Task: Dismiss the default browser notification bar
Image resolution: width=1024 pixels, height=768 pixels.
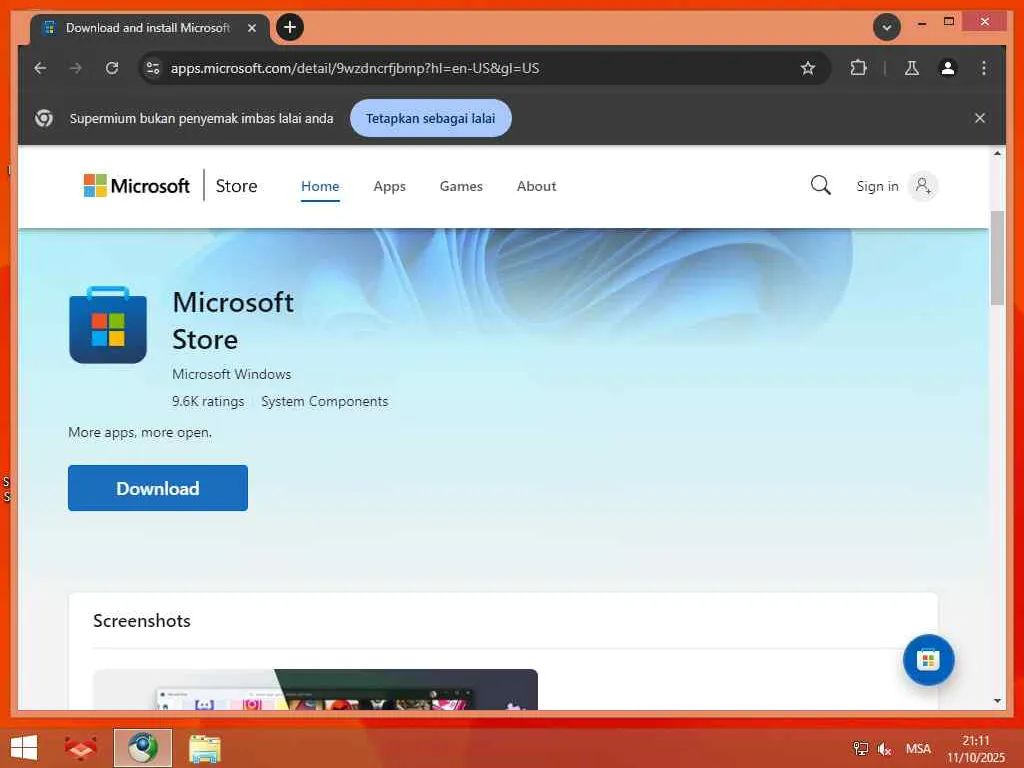Action: (980, 118)
